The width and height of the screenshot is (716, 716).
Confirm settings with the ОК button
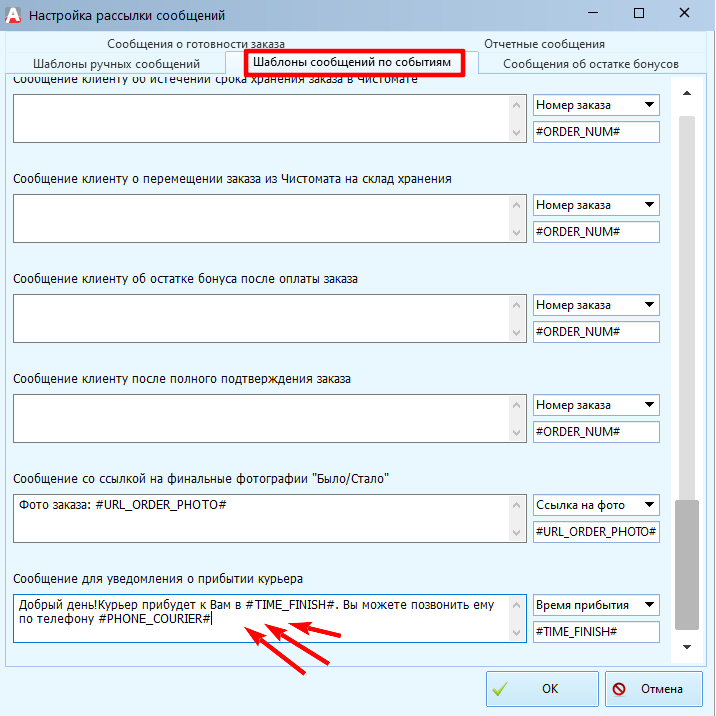(542, 689)
